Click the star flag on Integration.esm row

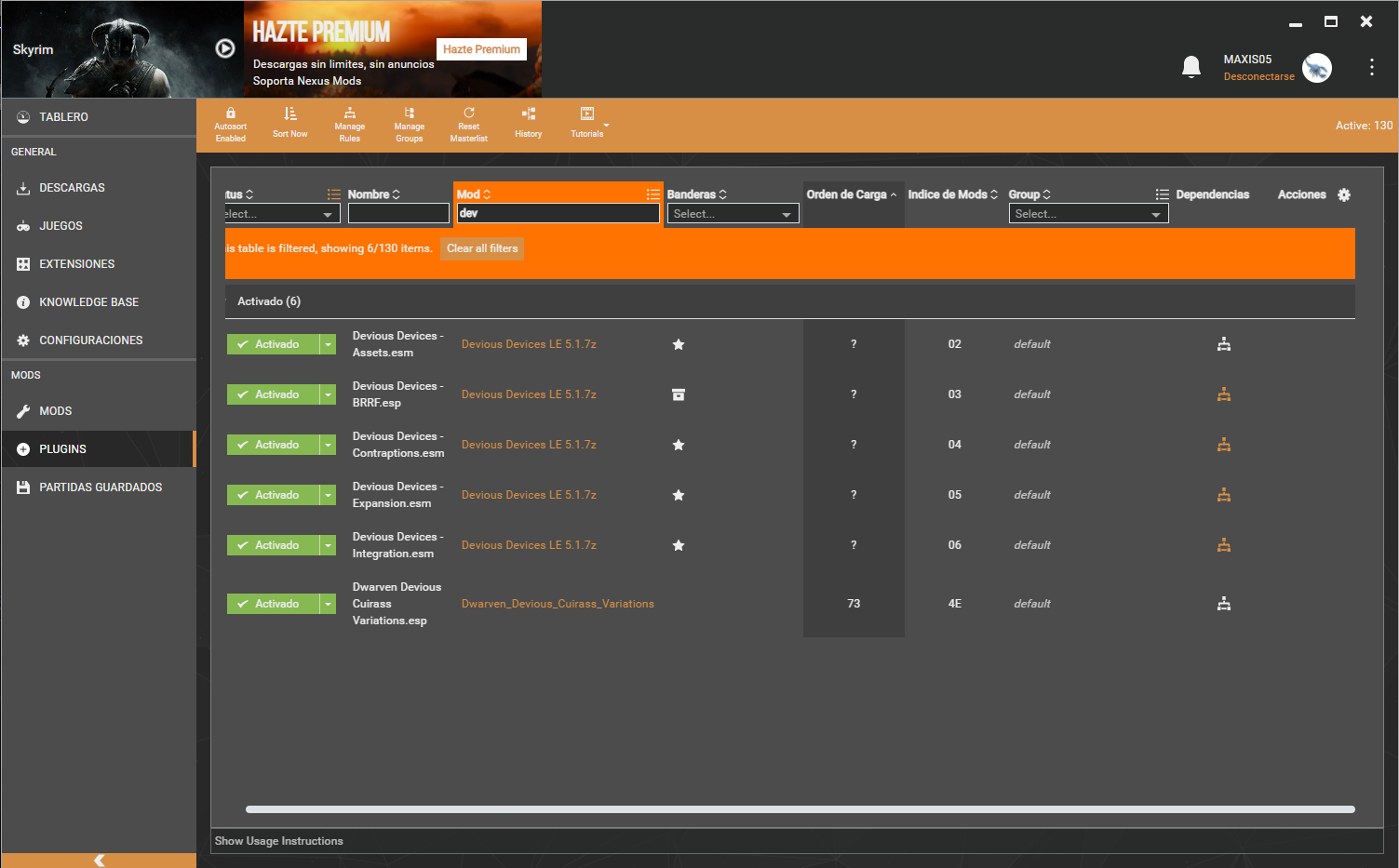(x=679, y=545)
